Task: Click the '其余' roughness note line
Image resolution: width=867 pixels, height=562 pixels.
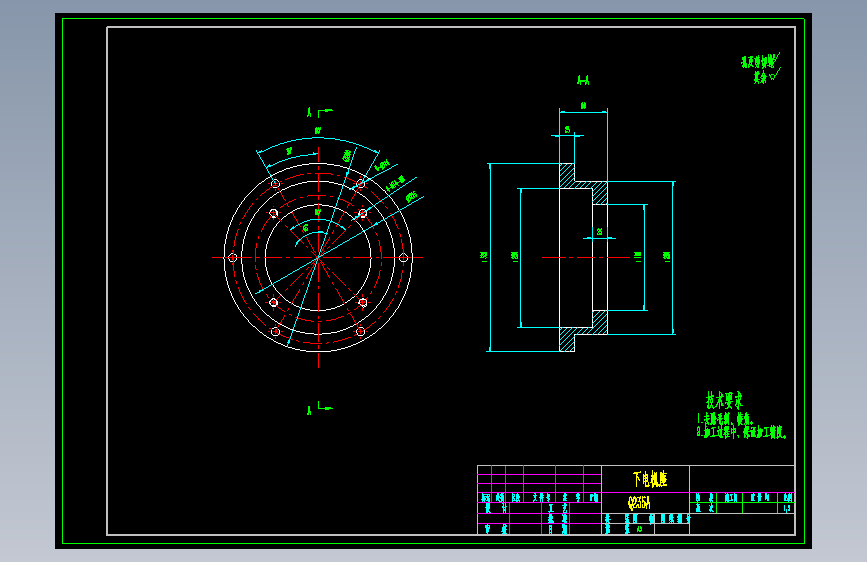Action: tap(766, 76)
